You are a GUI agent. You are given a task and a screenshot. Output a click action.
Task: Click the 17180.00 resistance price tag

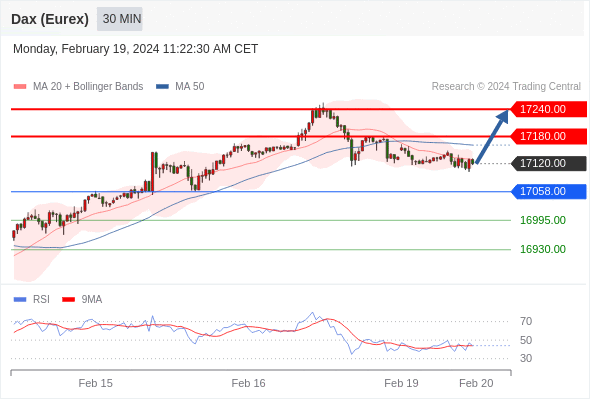pos(548,136)
